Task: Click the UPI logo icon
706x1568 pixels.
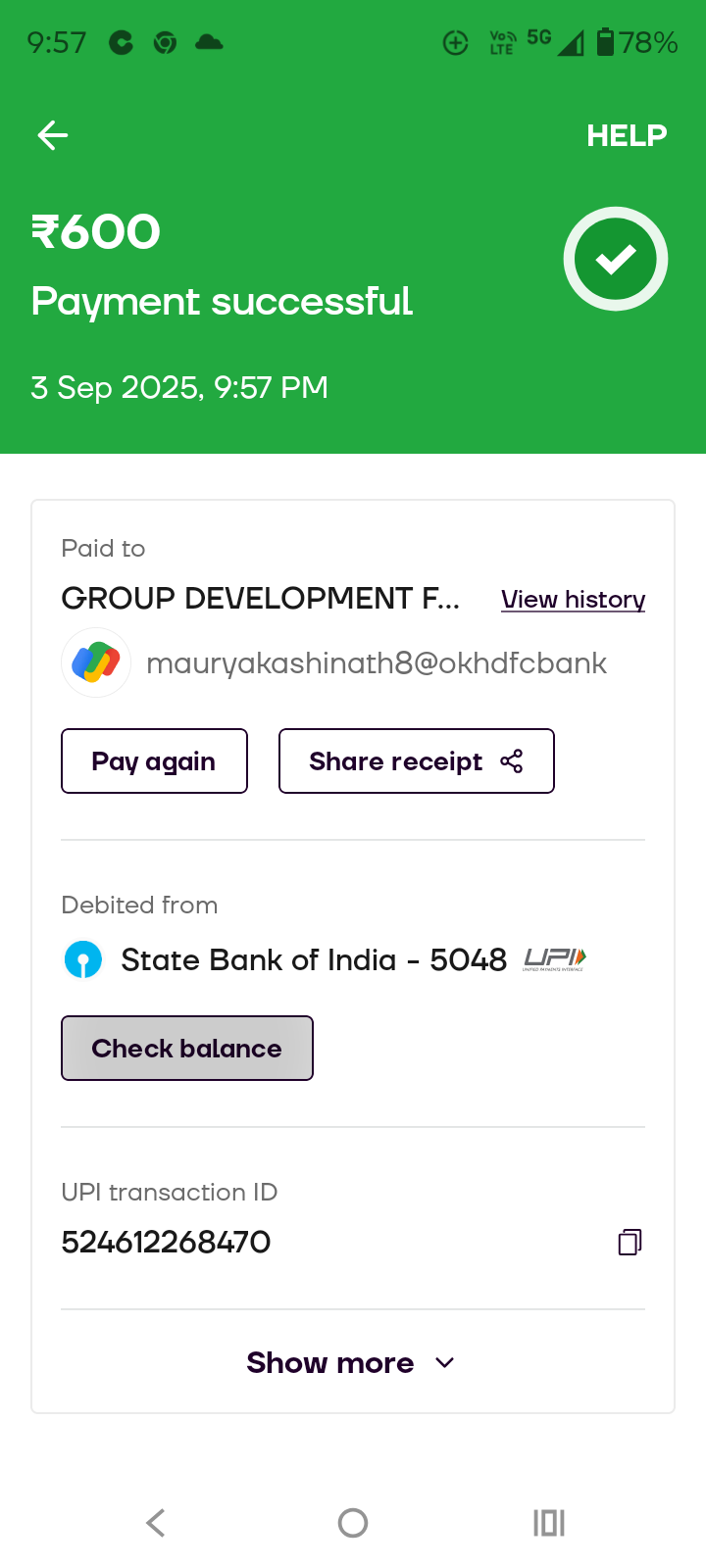Action: click(554, 959)
